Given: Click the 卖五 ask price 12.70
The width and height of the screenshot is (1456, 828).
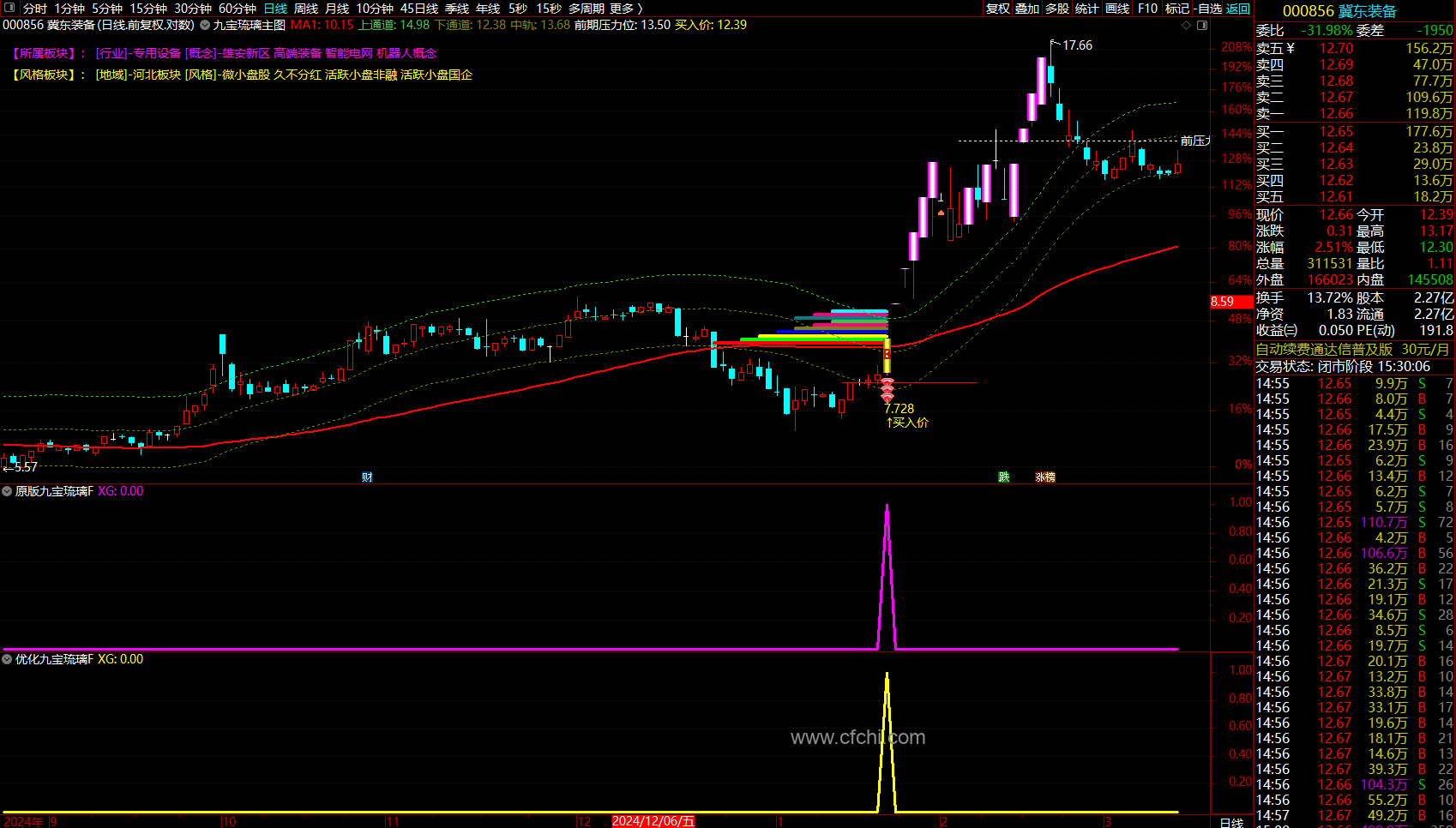Looking at the screenshot, I should (x=1336, y=49).
